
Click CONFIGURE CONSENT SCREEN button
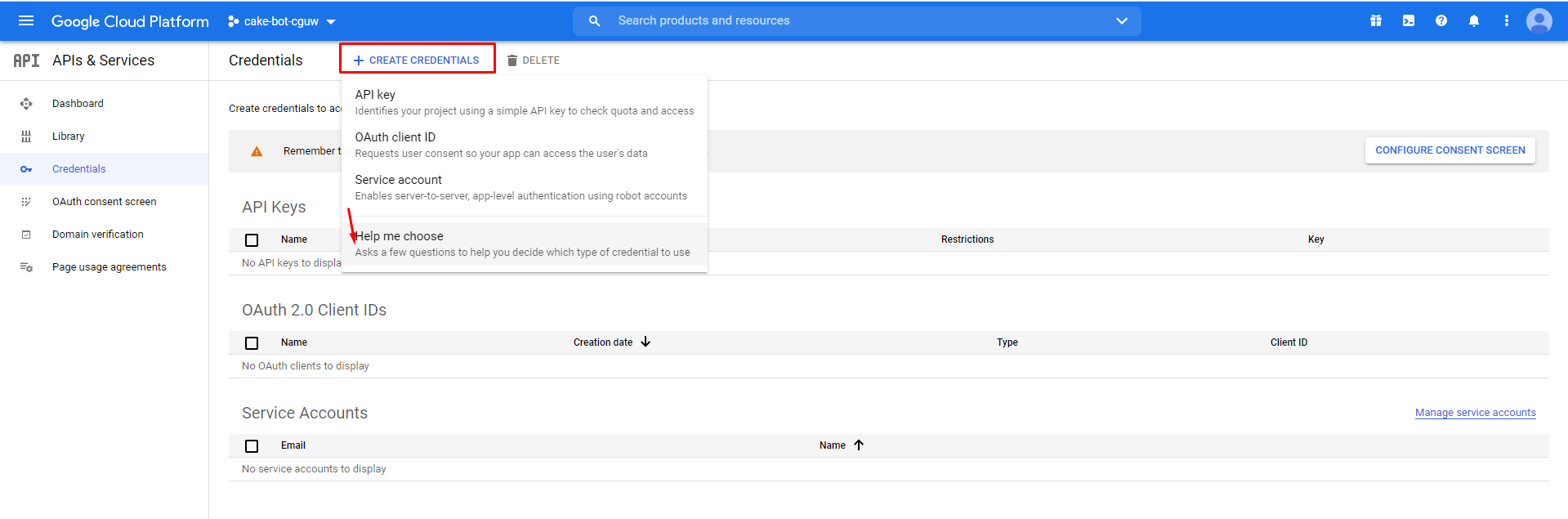click(1450, 150)
